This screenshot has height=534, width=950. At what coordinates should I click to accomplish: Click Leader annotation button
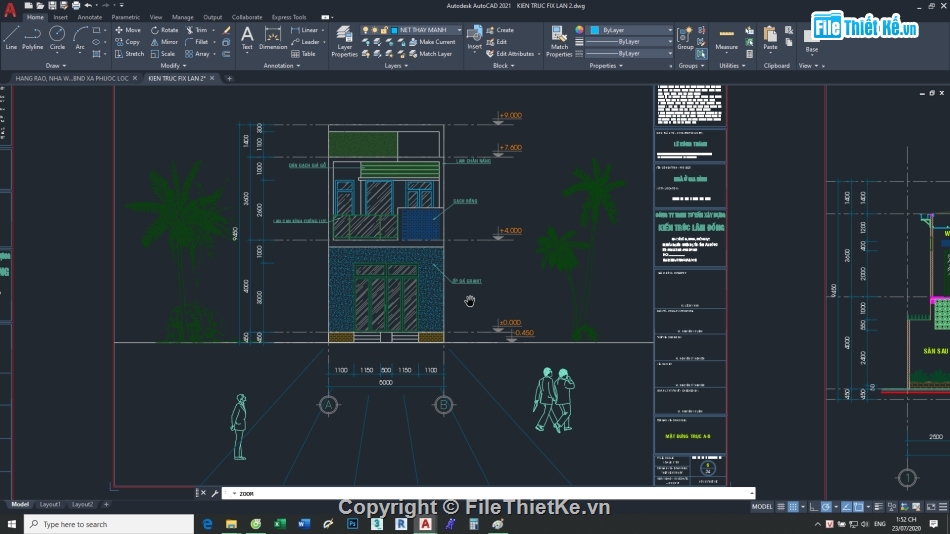click(x=305, y=42)
